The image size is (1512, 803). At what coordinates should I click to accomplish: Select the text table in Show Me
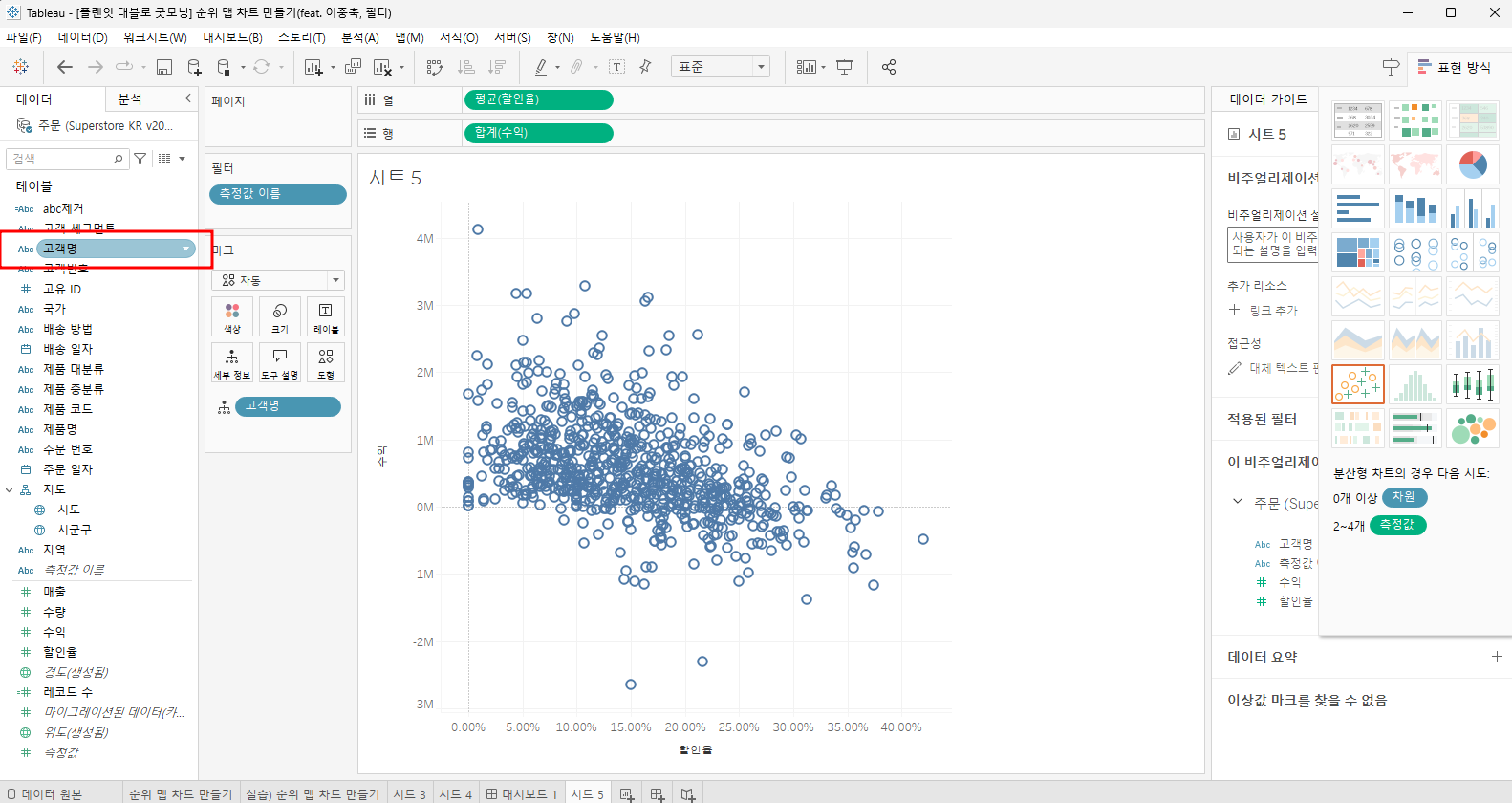(1358, 121)
